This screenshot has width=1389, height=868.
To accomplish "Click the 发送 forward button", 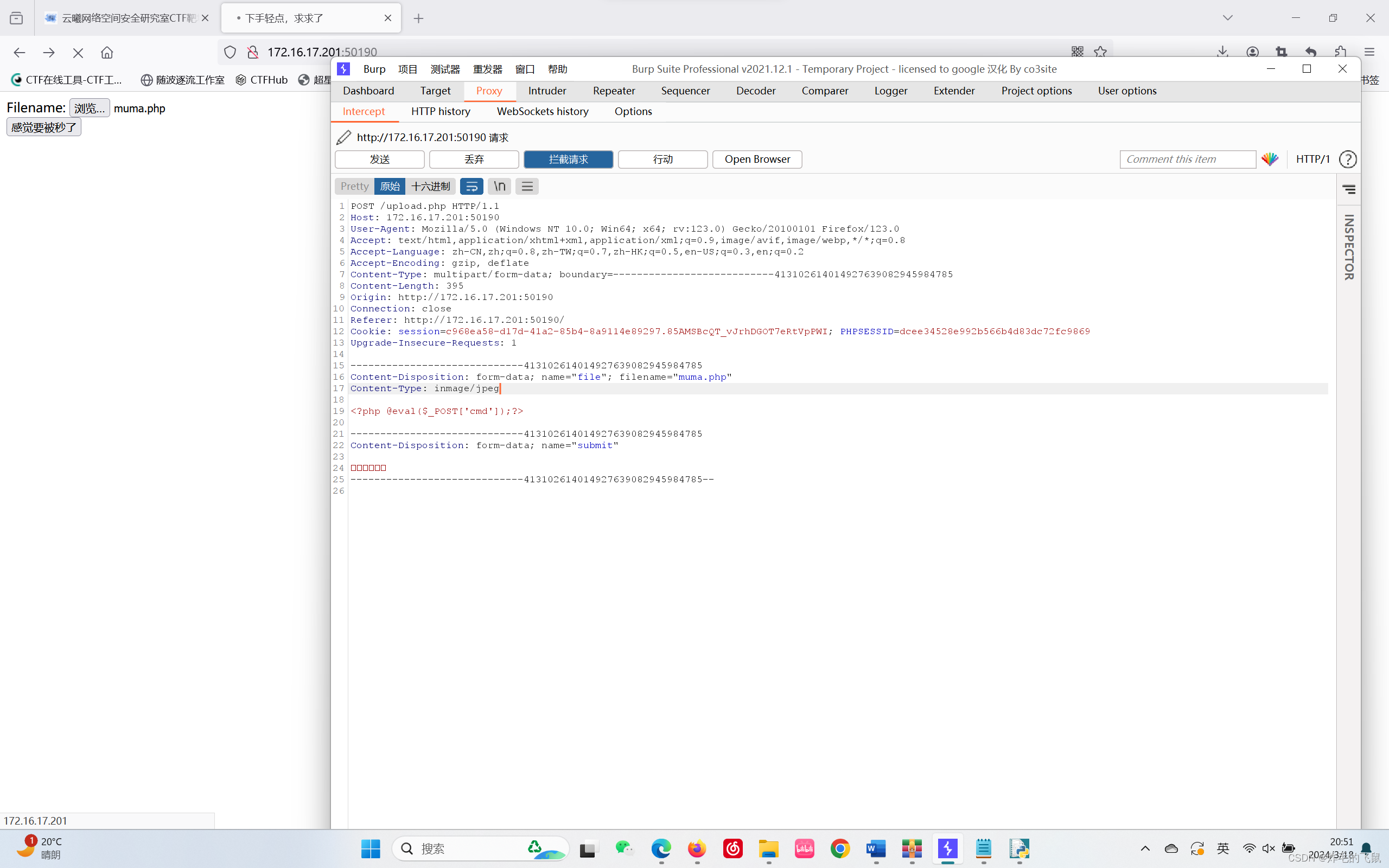I will click(x=379, y=159).
